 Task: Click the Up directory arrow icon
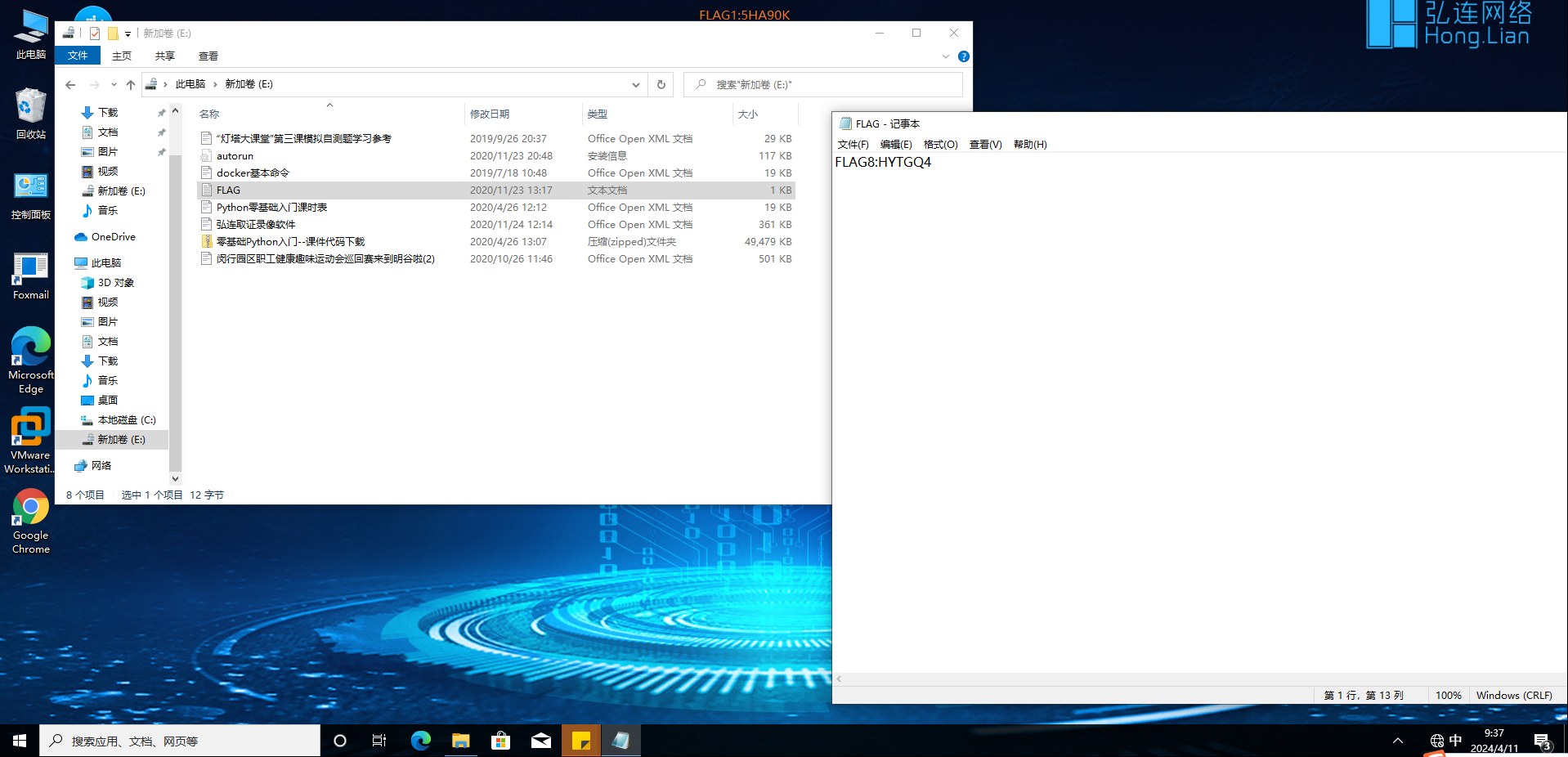131,85
